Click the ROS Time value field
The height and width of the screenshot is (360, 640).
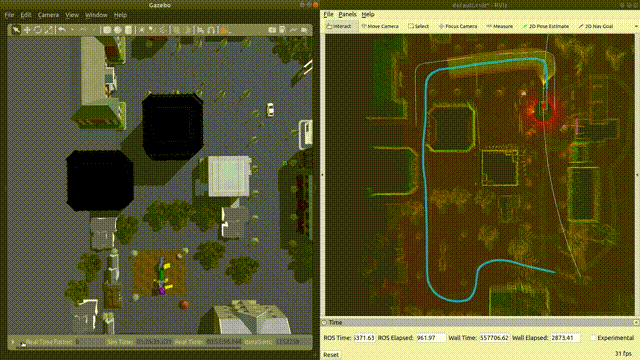click(364, 338)
